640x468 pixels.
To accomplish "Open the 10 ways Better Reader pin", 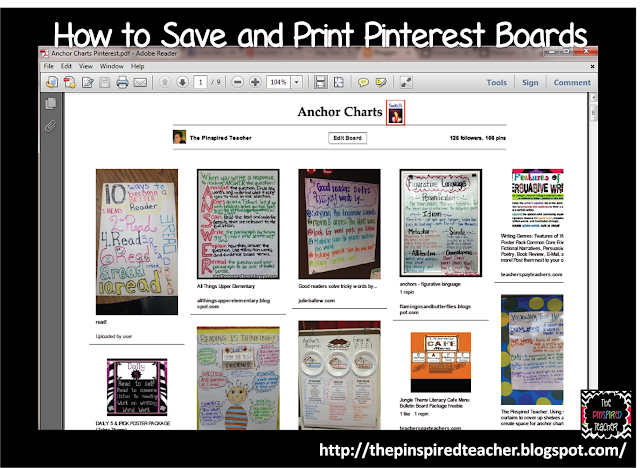I will click(x=137, y=242).
